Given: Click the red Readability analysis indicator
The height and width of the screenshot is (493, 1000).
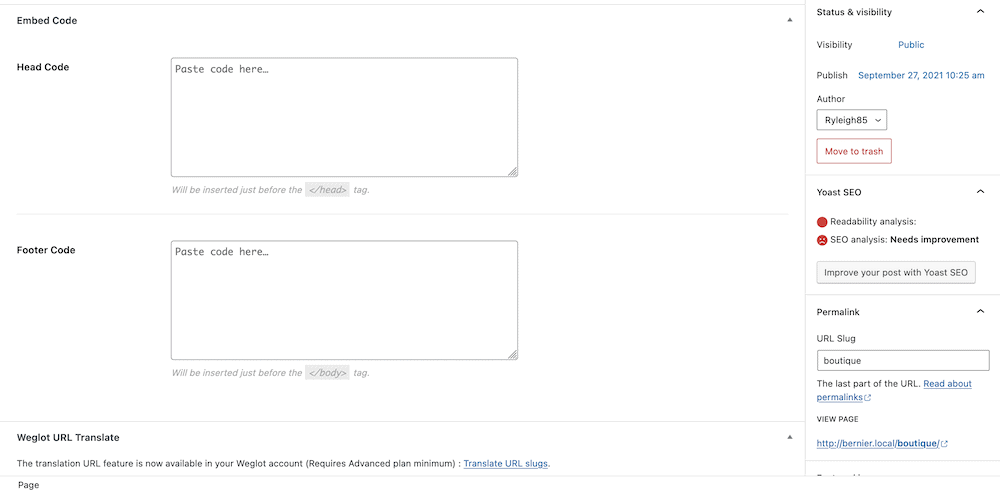Looking at the screenshot, I should pos(822,222).
